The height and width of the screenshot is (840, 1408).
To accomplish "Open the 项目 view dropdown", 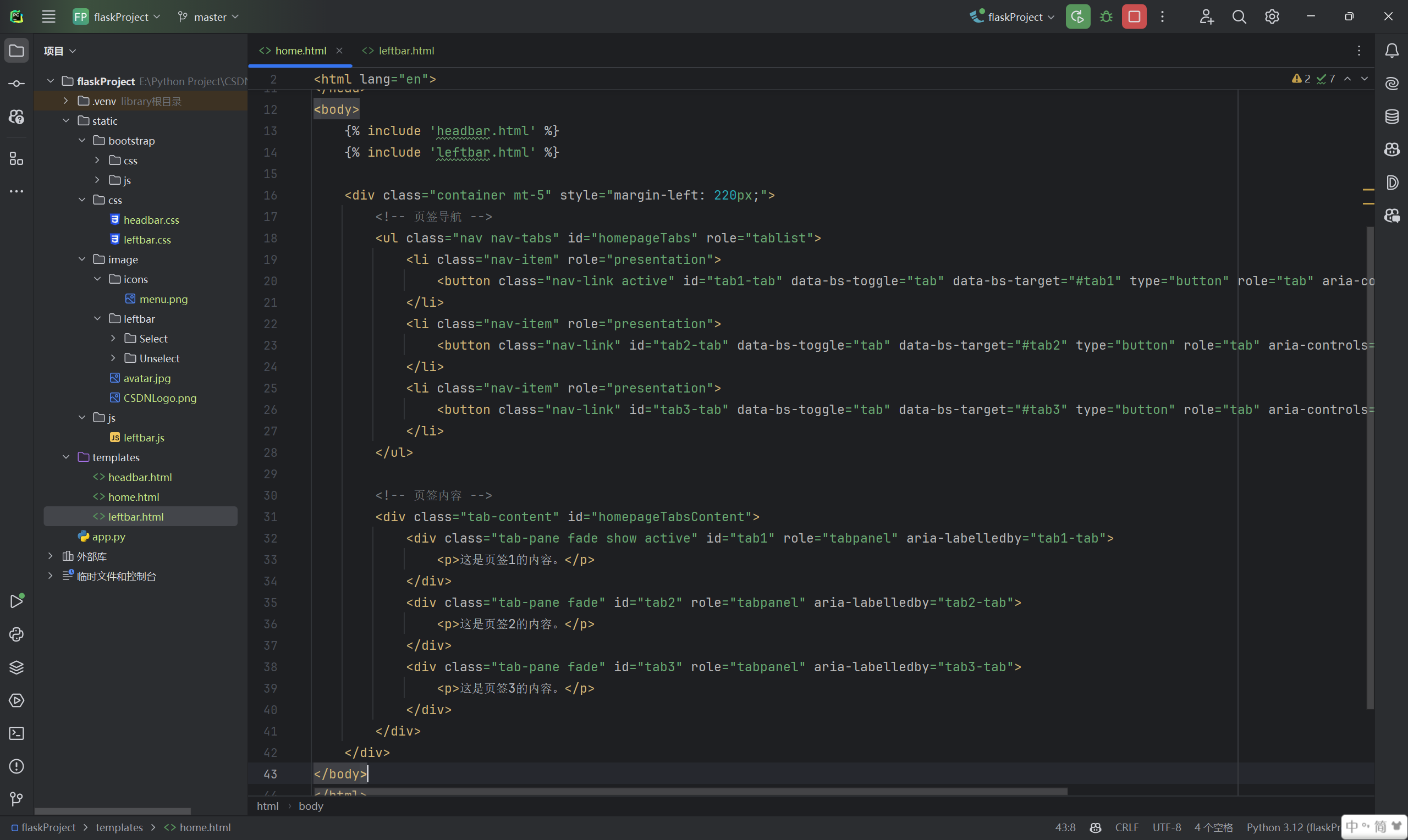I will [x=59, y=51].
